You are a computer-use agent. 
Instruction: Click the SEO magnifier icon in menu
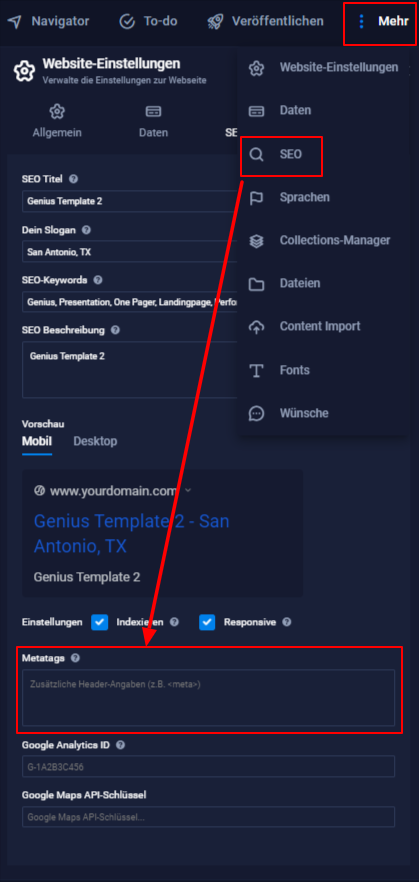[x=256, y=154]
